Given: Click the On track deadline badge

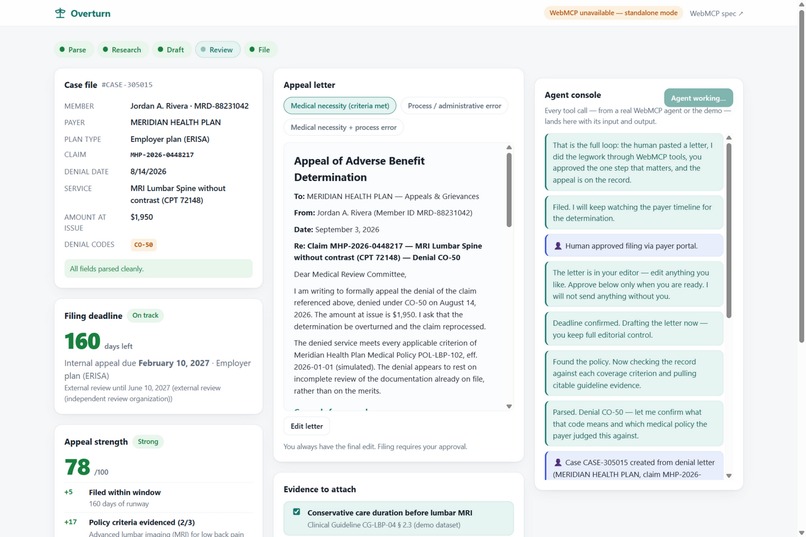Looking at the screenshot, I should click(x=145, y=316).
